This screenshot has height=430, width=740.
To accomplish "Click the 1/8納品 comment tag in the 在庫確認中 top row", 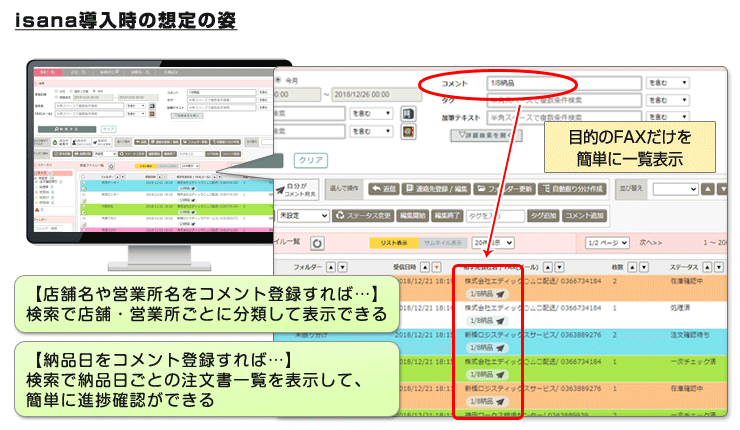I will [x=487, y=294].
